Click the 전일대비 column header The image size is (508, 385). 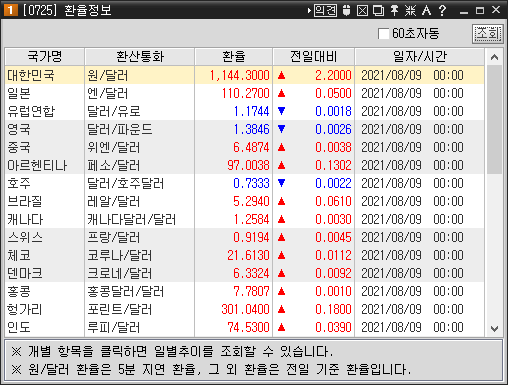click(314, 57)
